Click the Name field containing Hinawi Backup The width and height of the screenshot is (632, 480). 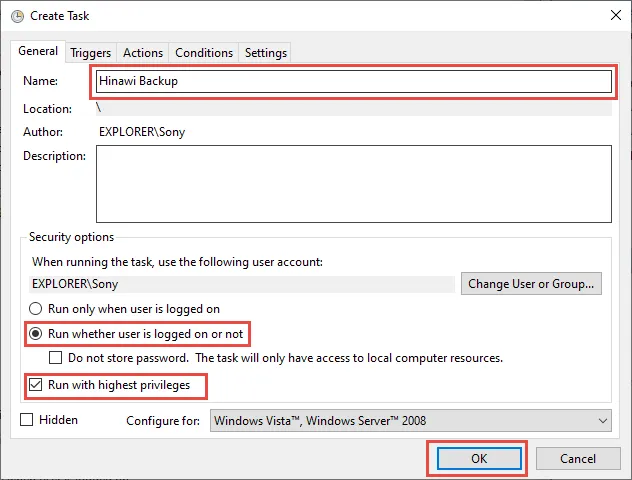coord(352,81)
